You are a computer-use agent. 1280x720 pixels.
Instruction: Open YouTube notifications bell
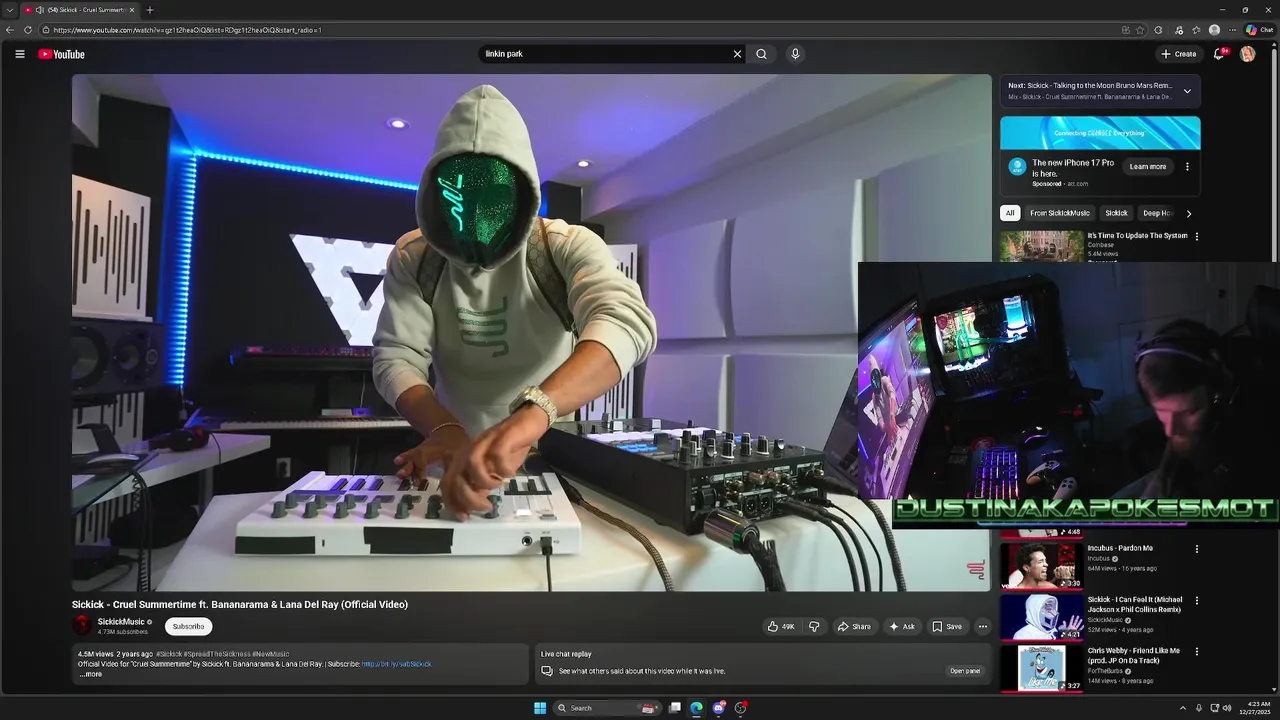[x=1219, y=54]
